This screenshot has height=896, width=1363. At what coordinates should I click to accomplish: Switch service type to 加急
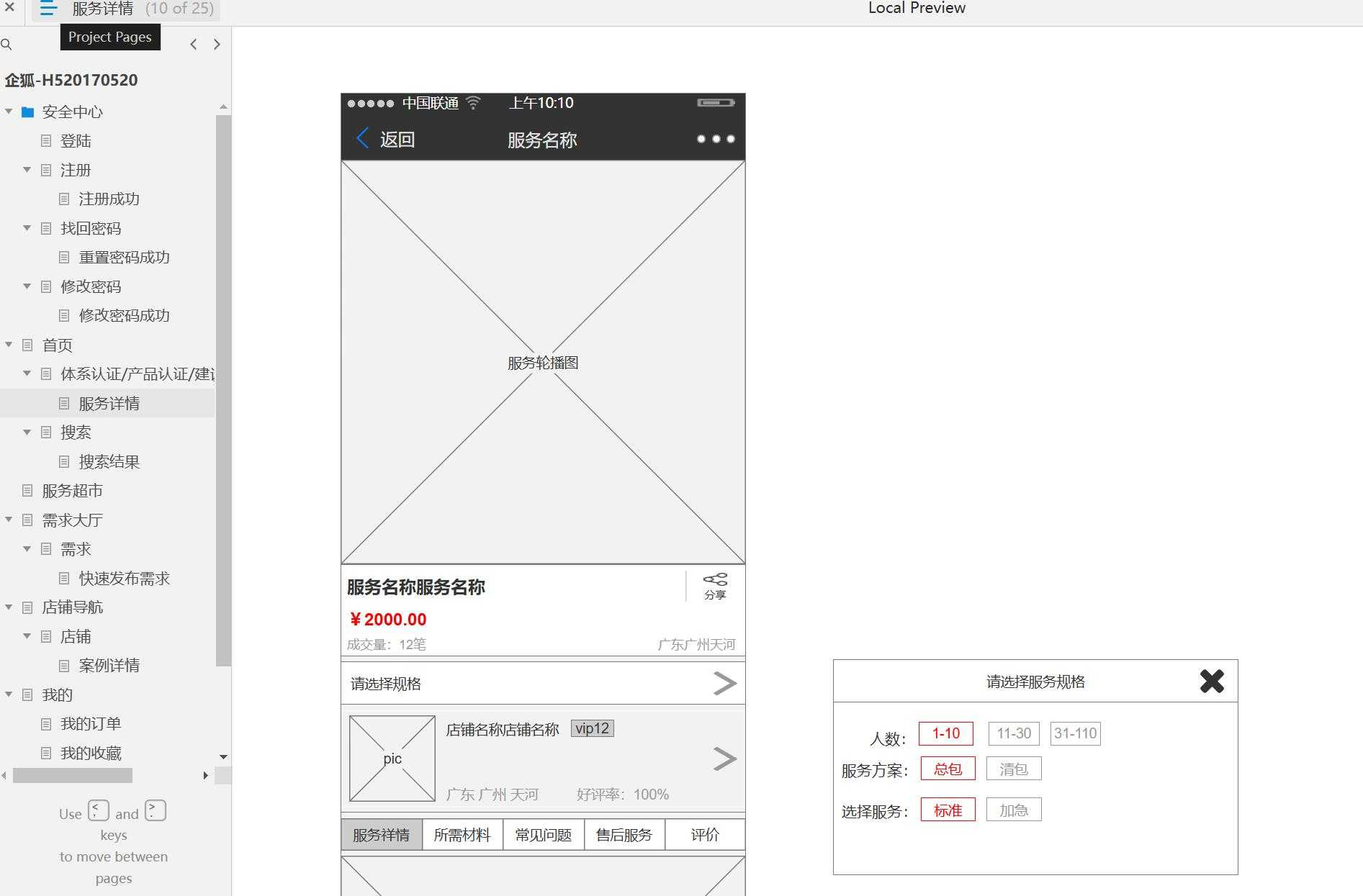1014,809
